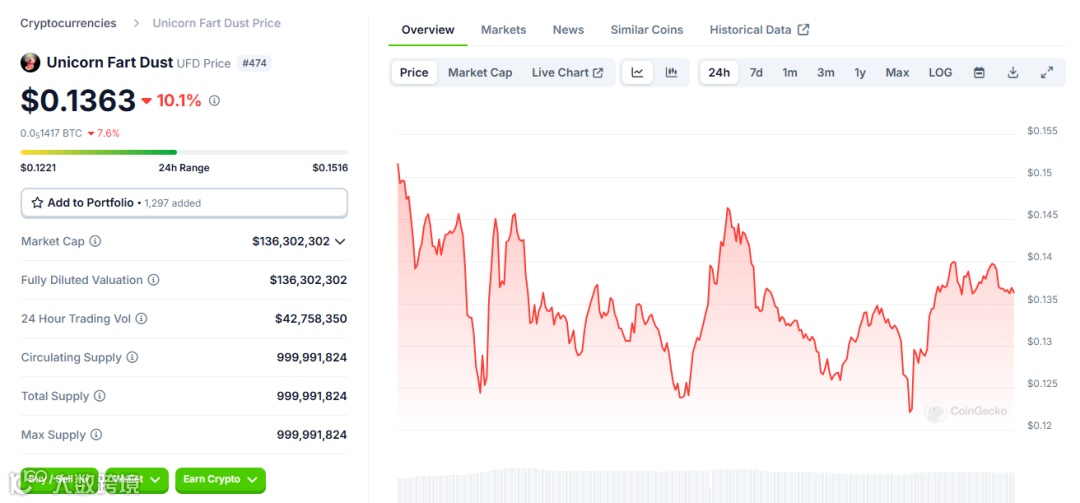
Task: Expand the Market Cap value chevron
Action: click(x=340, y=241)
